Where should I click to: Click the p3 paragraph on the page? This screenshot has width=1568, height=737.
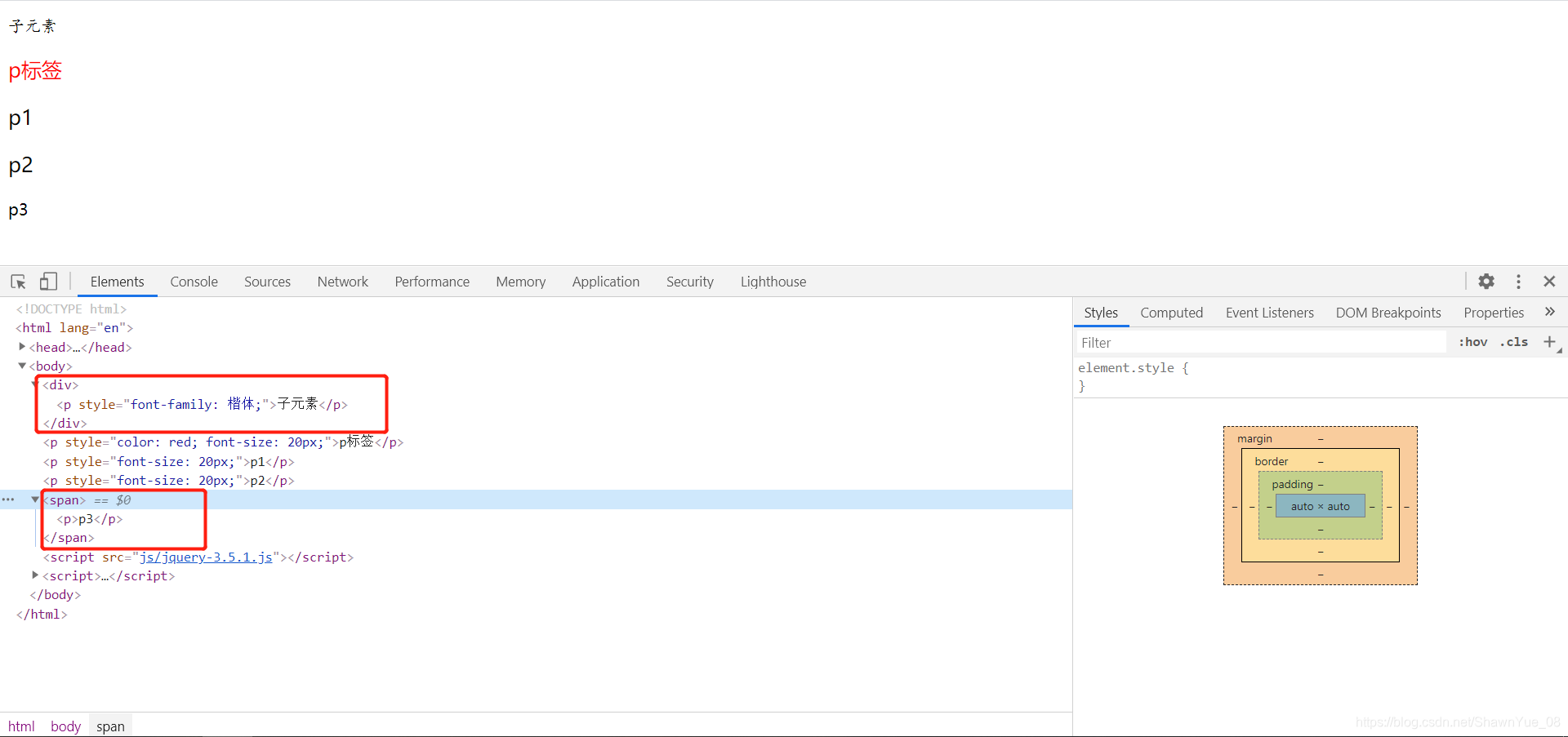coord(18,210)
